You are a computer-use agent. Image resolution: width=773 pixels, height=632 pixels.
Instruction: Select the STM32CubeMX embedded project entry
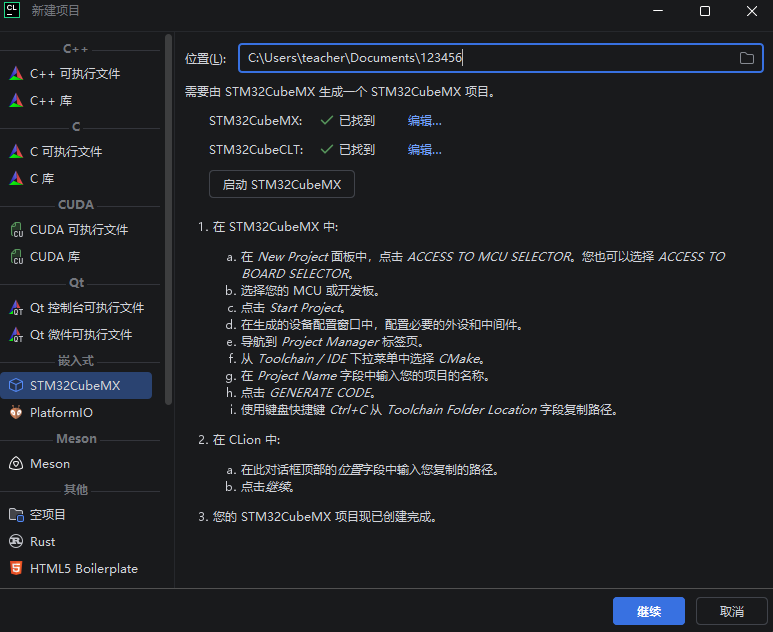(x=76, y=386)
